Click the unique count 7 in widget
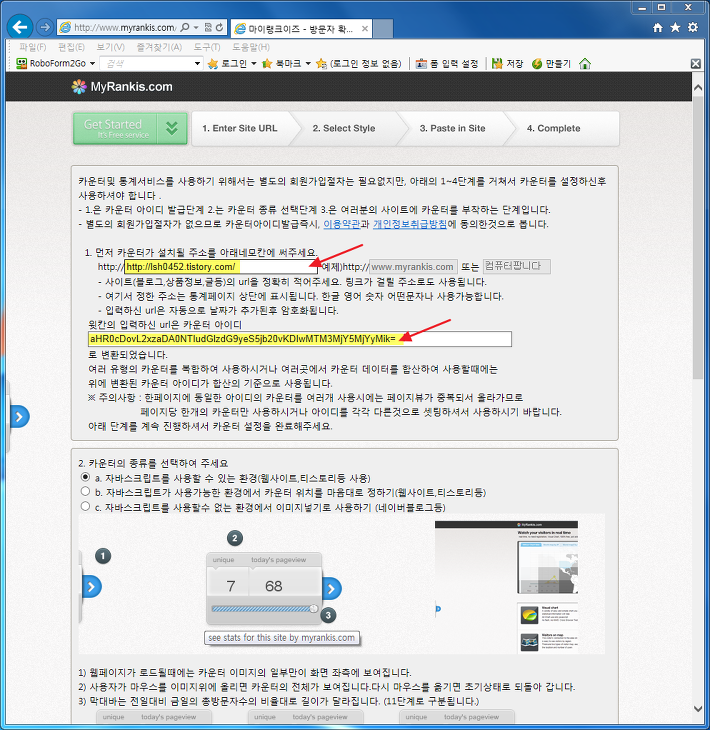This screenshot has width=710, height=730. [x=230, y=586]
